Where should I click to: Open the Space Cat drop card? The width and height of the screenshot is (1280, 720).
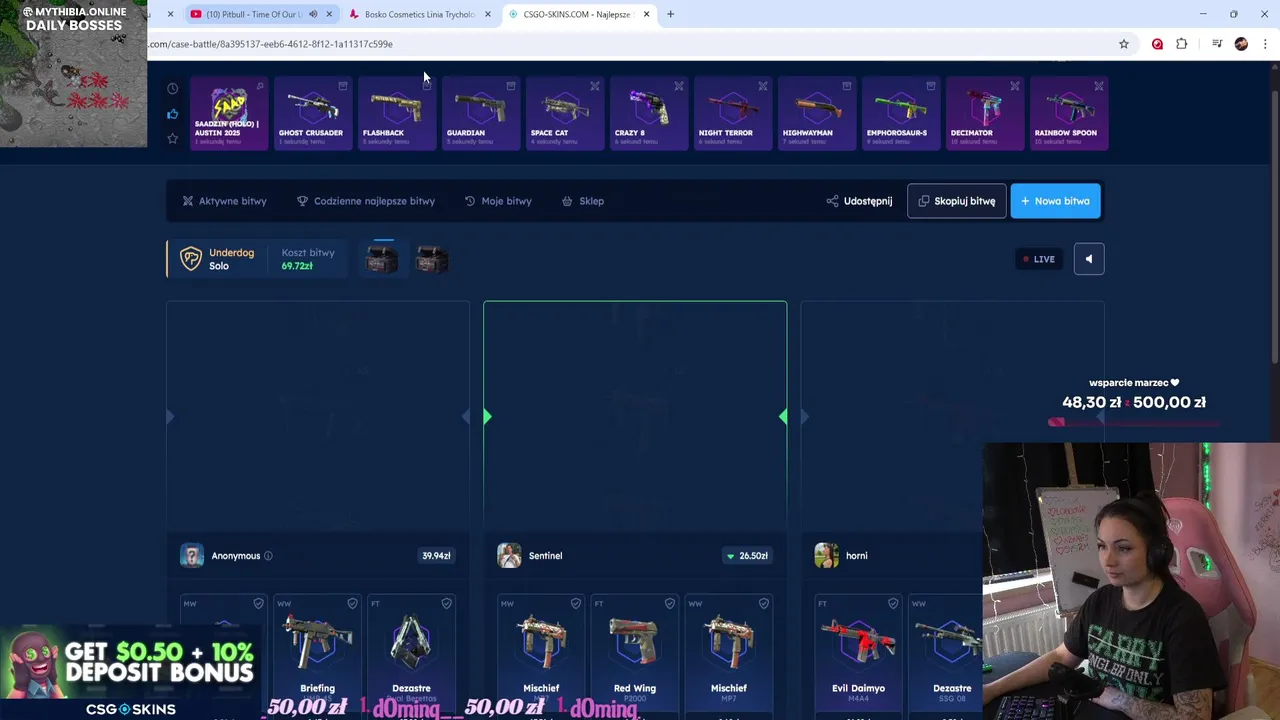(x=563, y=114)
